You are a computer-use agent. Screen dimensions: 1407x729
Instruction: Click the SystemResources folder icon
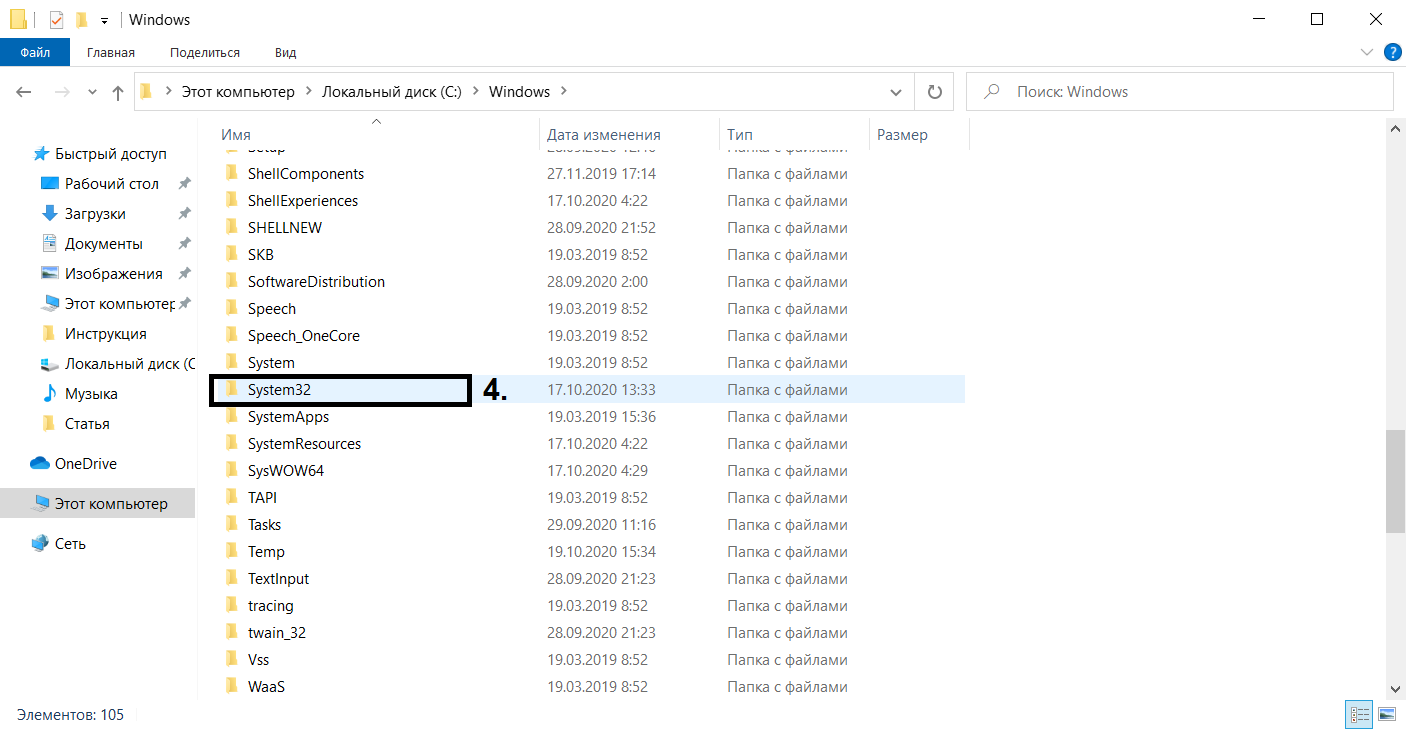coord(231,443)
